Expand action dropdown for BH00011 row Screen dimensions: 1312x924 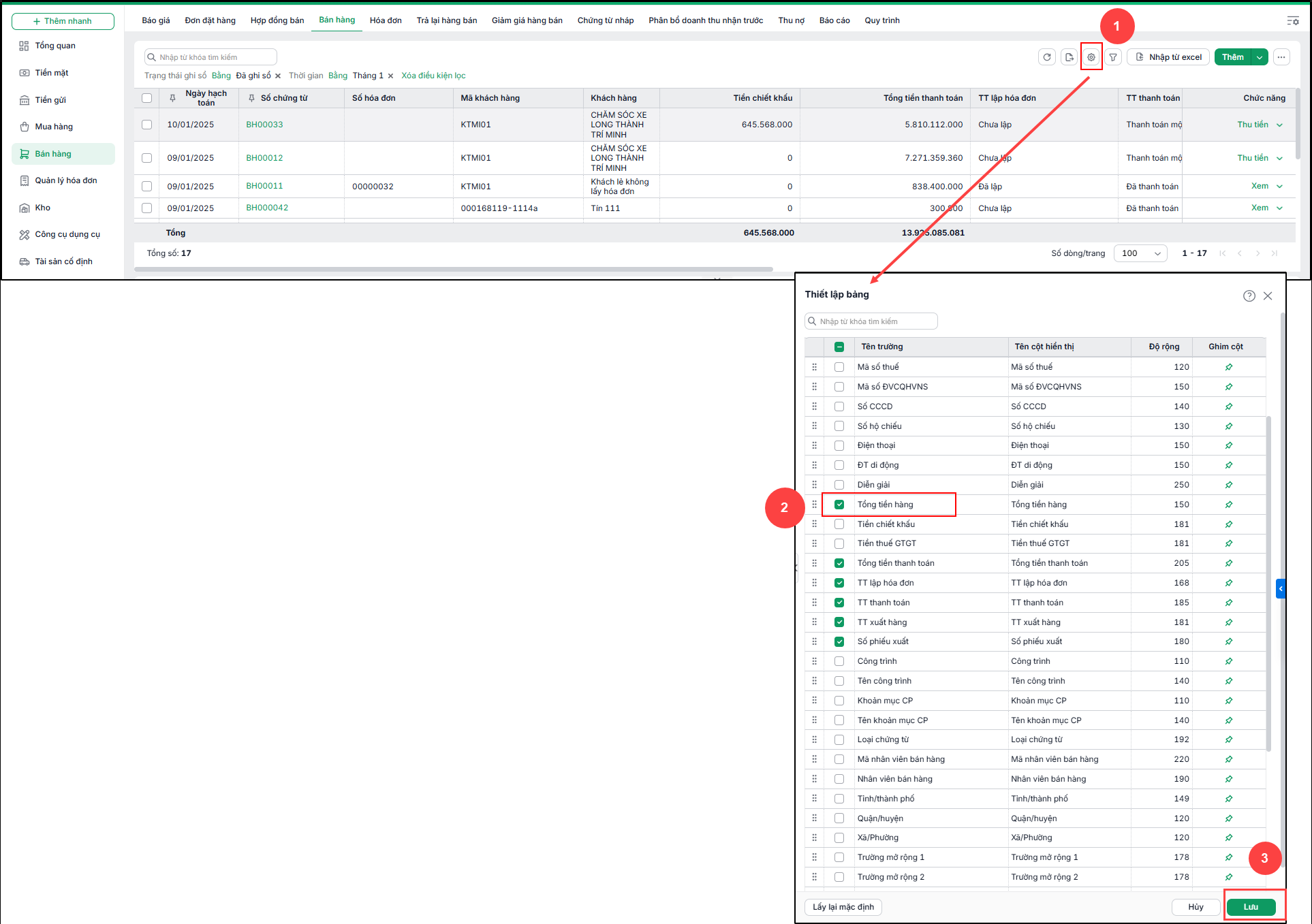(1279, 186)
